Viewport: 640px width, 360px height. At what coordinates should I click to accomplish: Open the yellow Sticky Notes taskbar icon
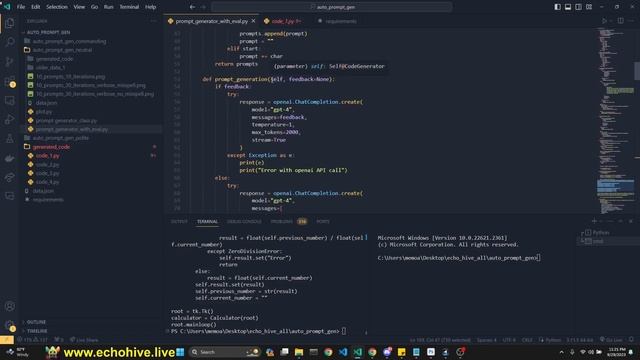point(402,352)
